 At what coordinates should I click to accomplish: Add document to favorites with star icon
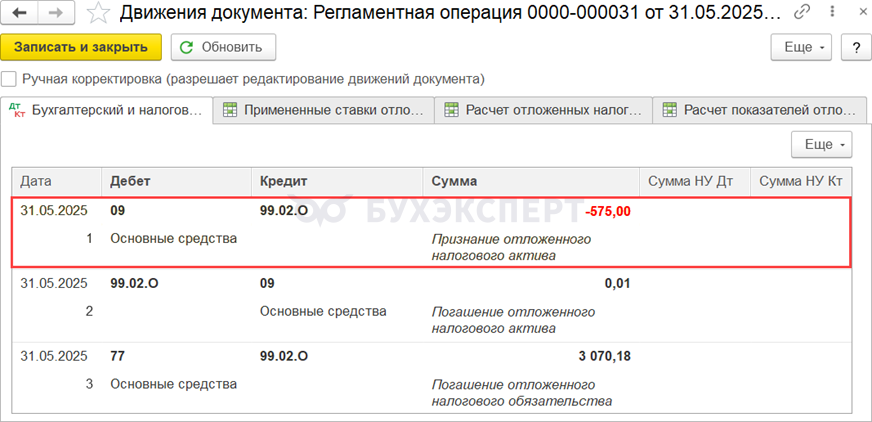(x=98, y=14)
